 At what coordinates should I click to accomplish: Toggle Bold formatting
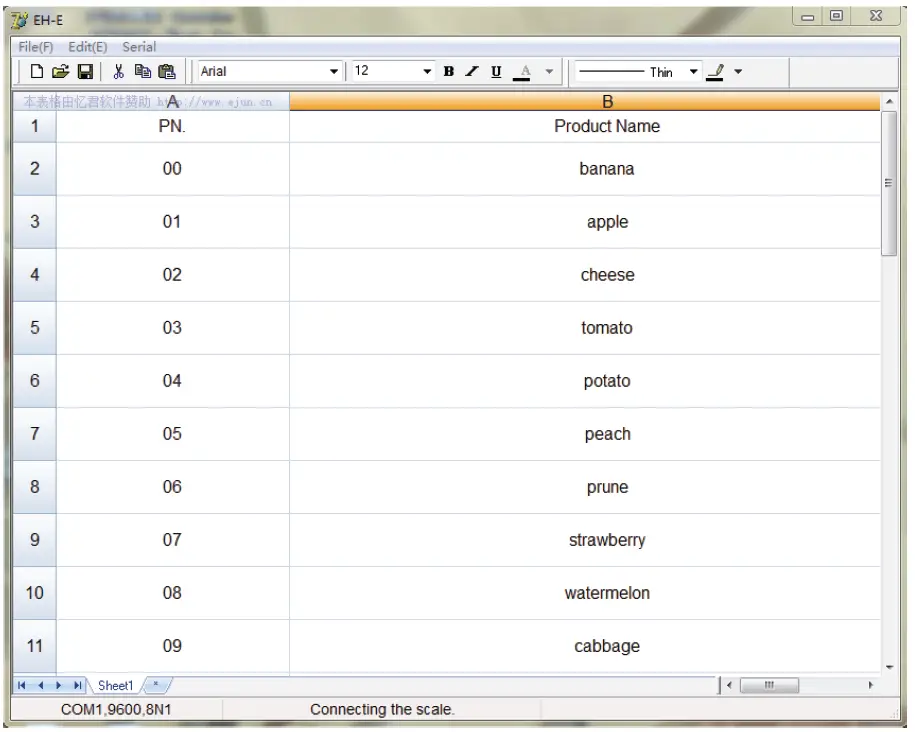tap(449, 72)
